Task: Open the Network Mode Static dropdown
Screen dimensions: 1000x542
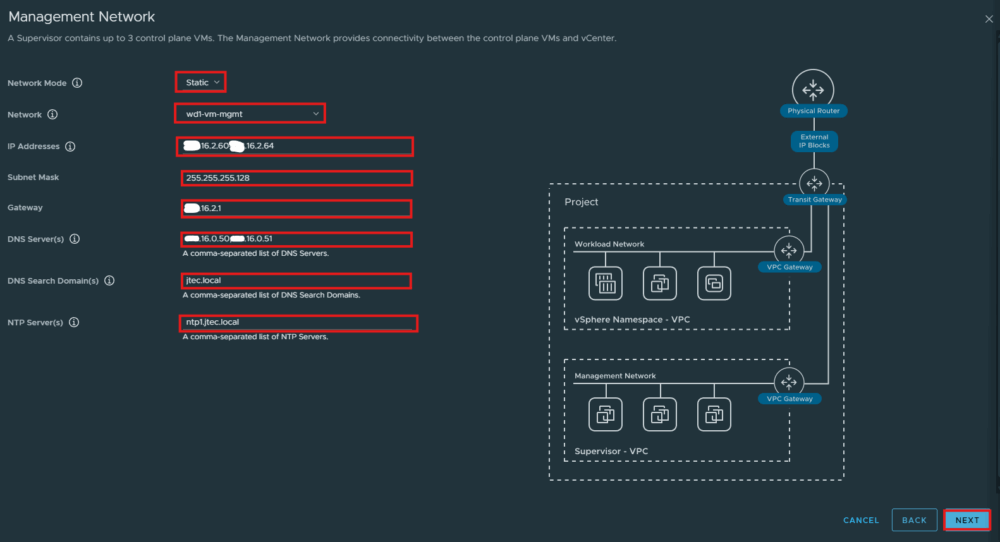Action: tap(202, 82)
